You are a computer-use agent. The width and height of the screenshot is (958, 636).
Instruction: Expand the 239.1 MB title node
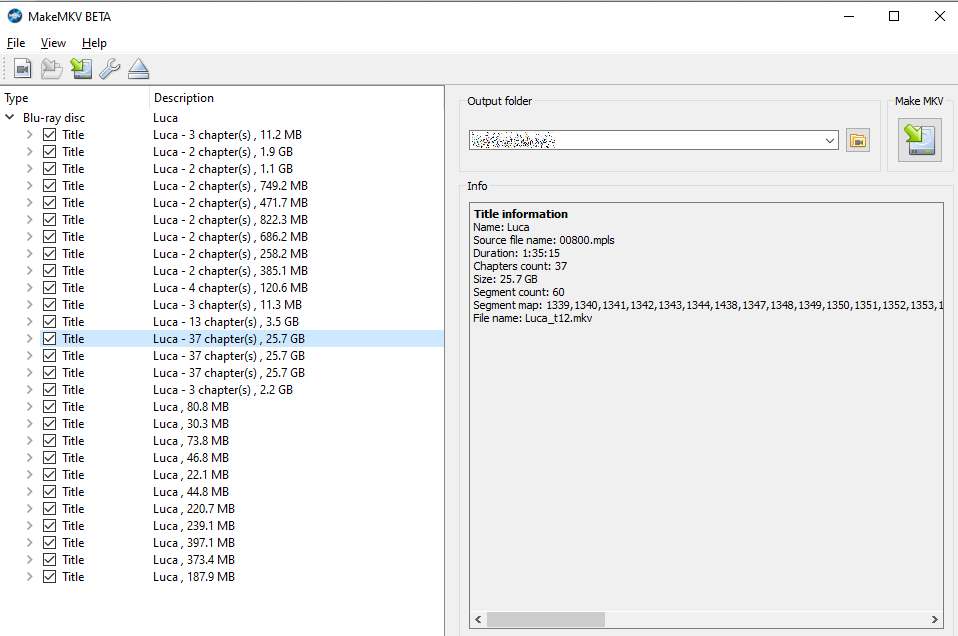pyautogui.click(x=29, y=526)
